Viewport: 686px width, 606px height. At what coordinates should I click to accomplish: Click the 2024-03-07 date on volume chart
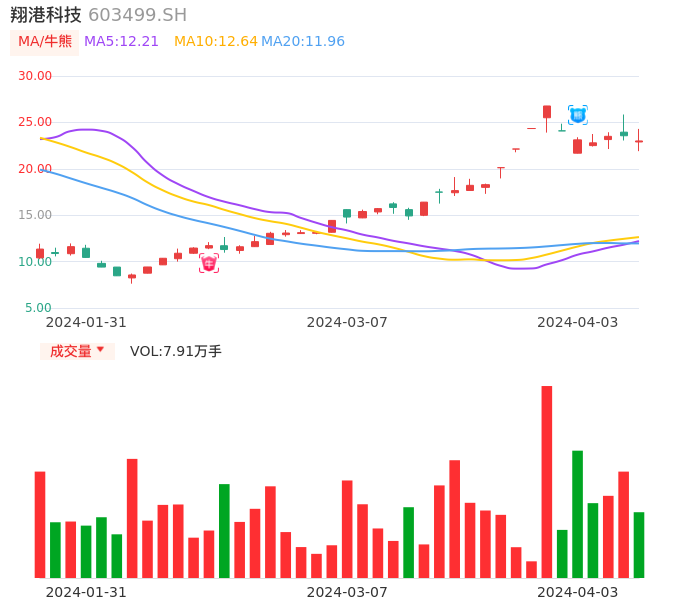point(347,592)
